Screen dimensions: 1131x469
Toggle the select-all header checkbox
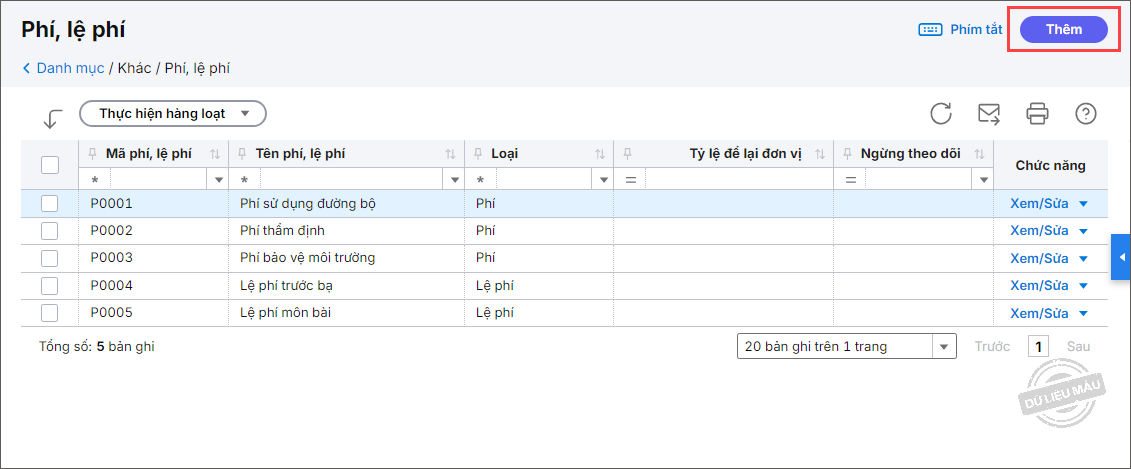click(50, 165)
